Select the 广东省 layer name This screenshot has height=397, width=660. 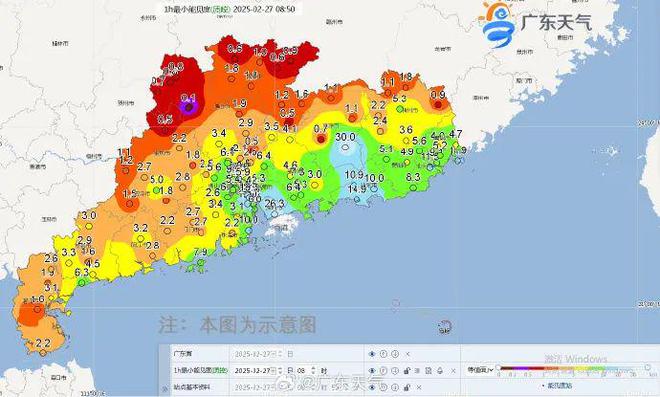coord(183,354)
